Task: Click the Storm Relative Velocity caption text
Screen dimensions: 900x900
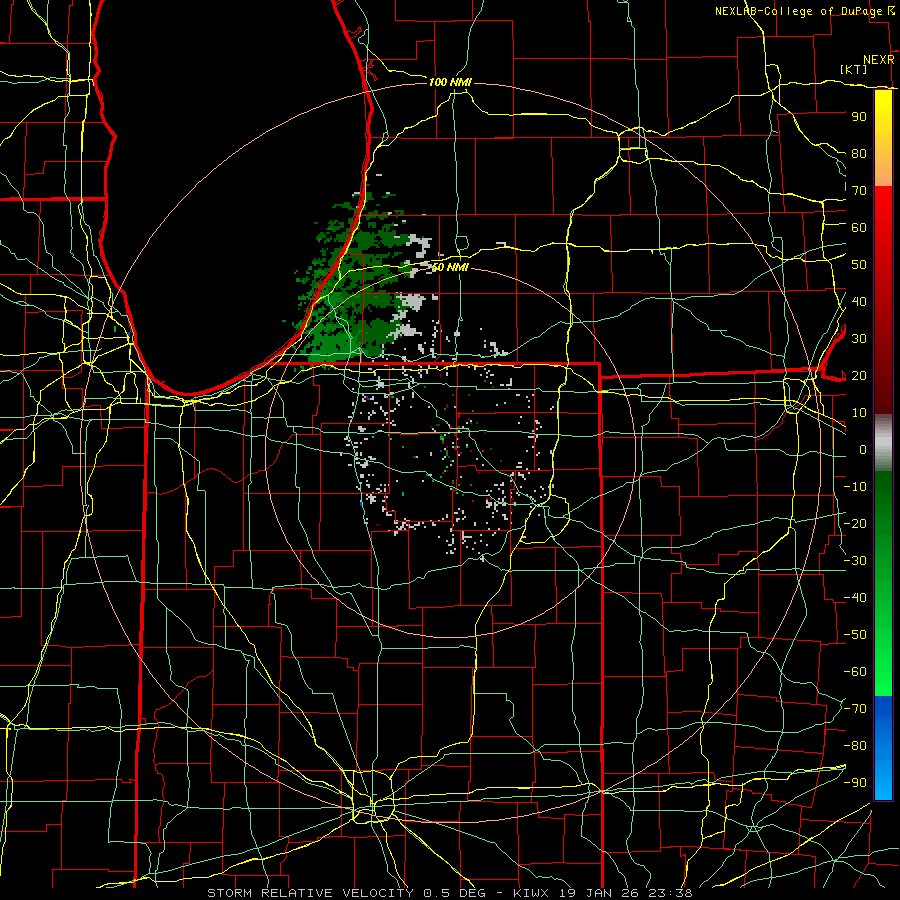Action: tap(449, 893)
